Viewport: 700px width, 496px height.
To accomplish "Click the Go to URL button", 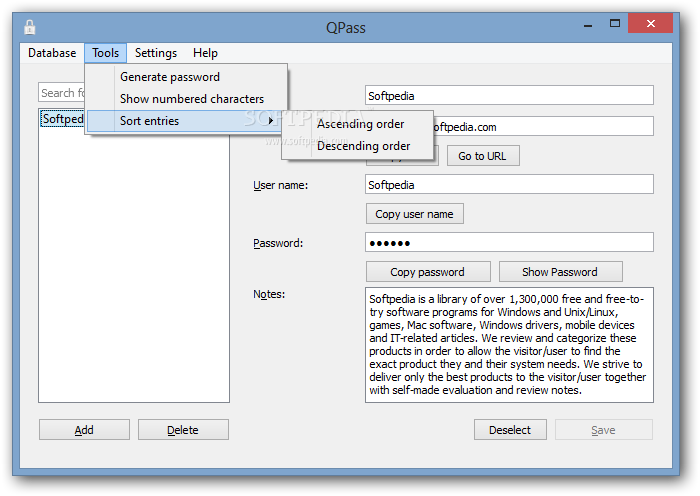I will pyautogui.click(x=483, y=156).
